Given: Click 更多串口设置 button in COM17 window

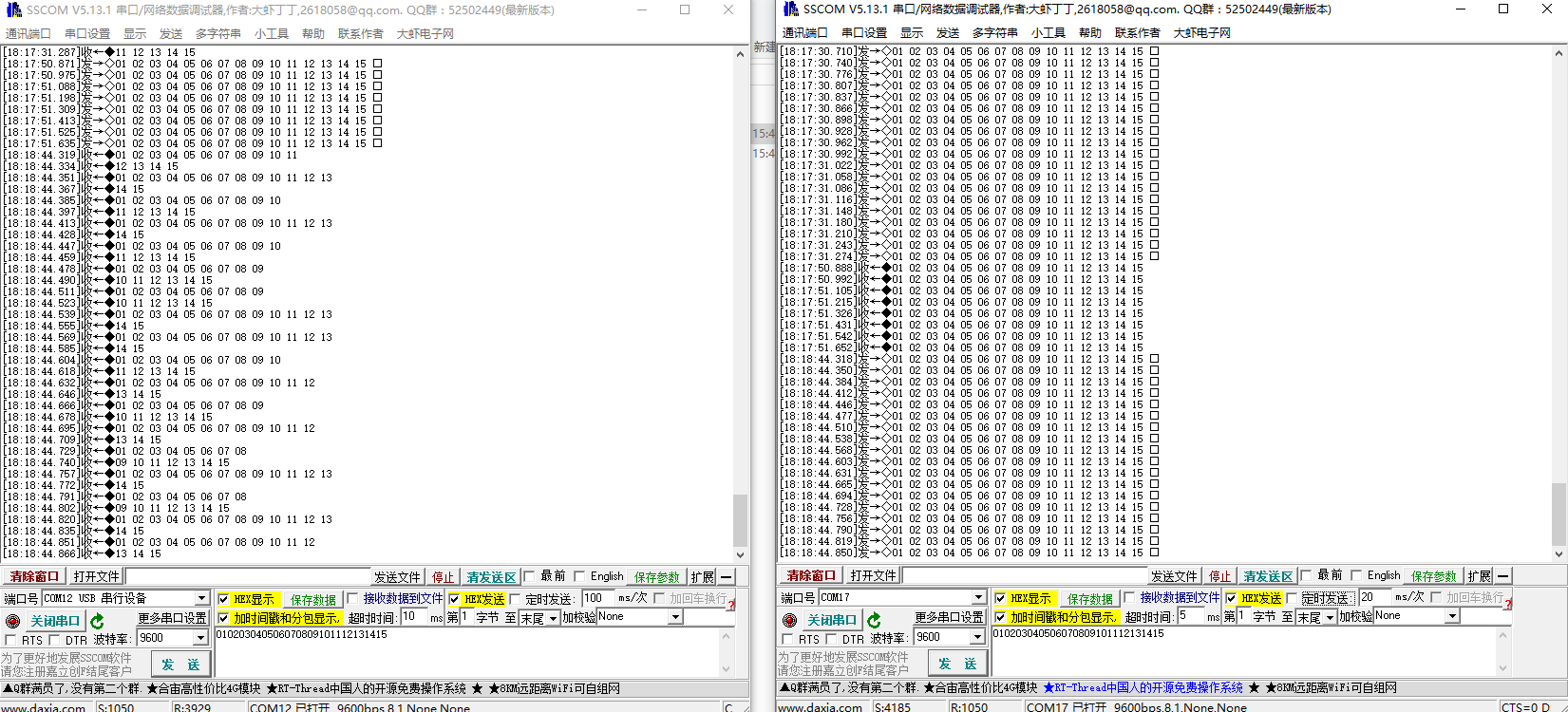Looking at the screenshot, I should [949, 617].
